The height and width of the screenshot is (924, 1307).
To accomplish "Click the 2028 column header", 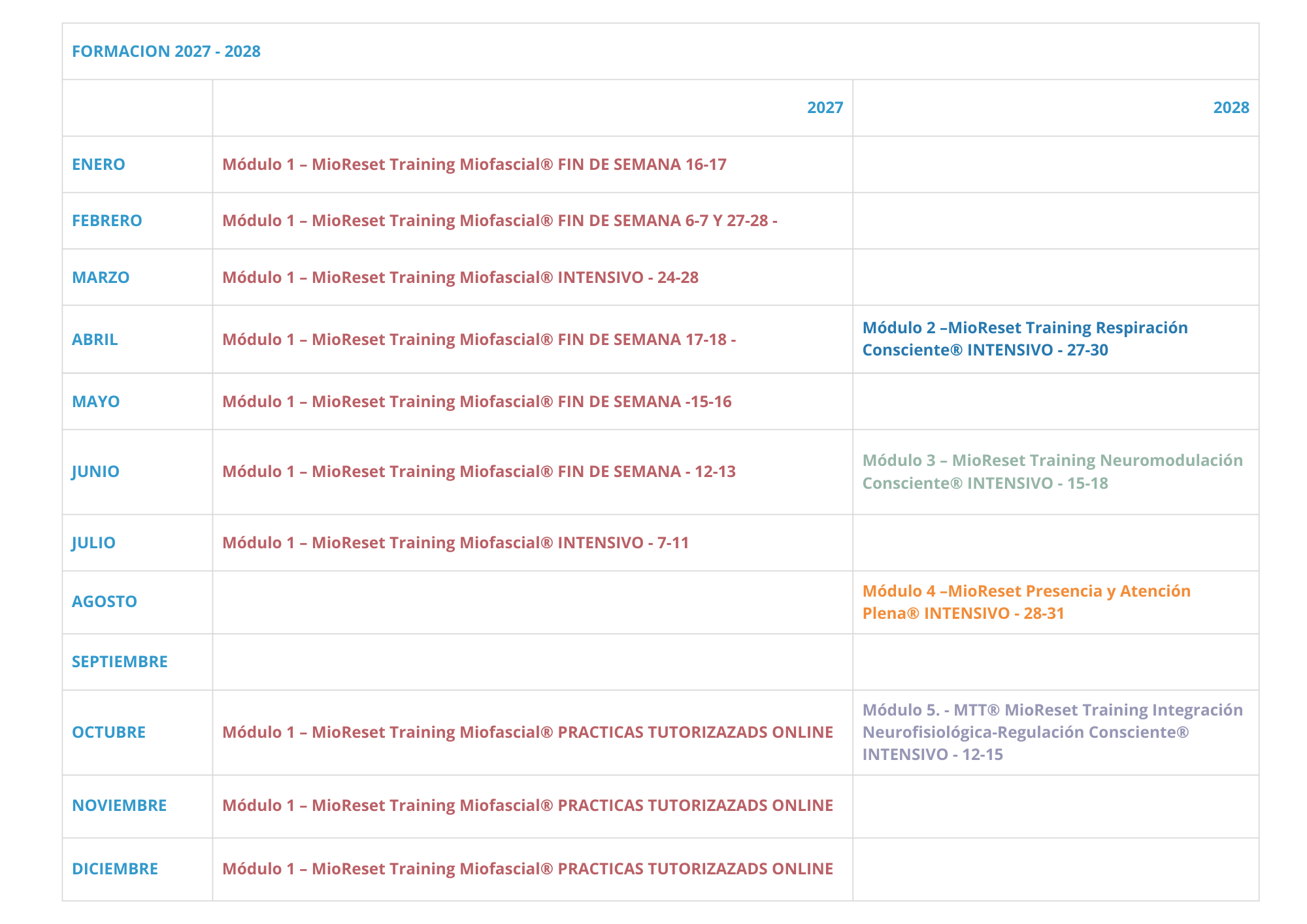I will [x=1231, y=107].
